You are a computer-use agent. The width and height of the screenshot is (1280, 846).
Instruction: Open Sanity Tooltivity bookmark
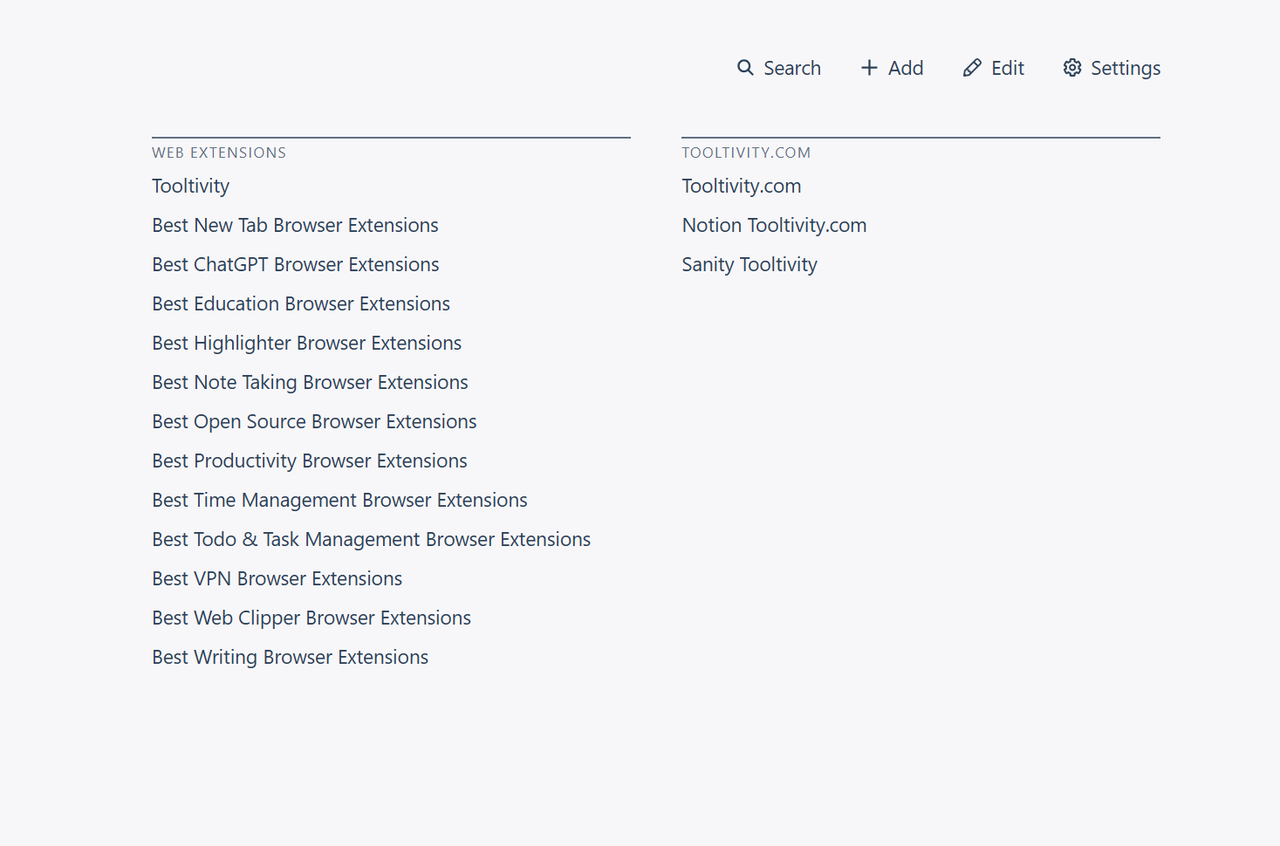point(750,264)
